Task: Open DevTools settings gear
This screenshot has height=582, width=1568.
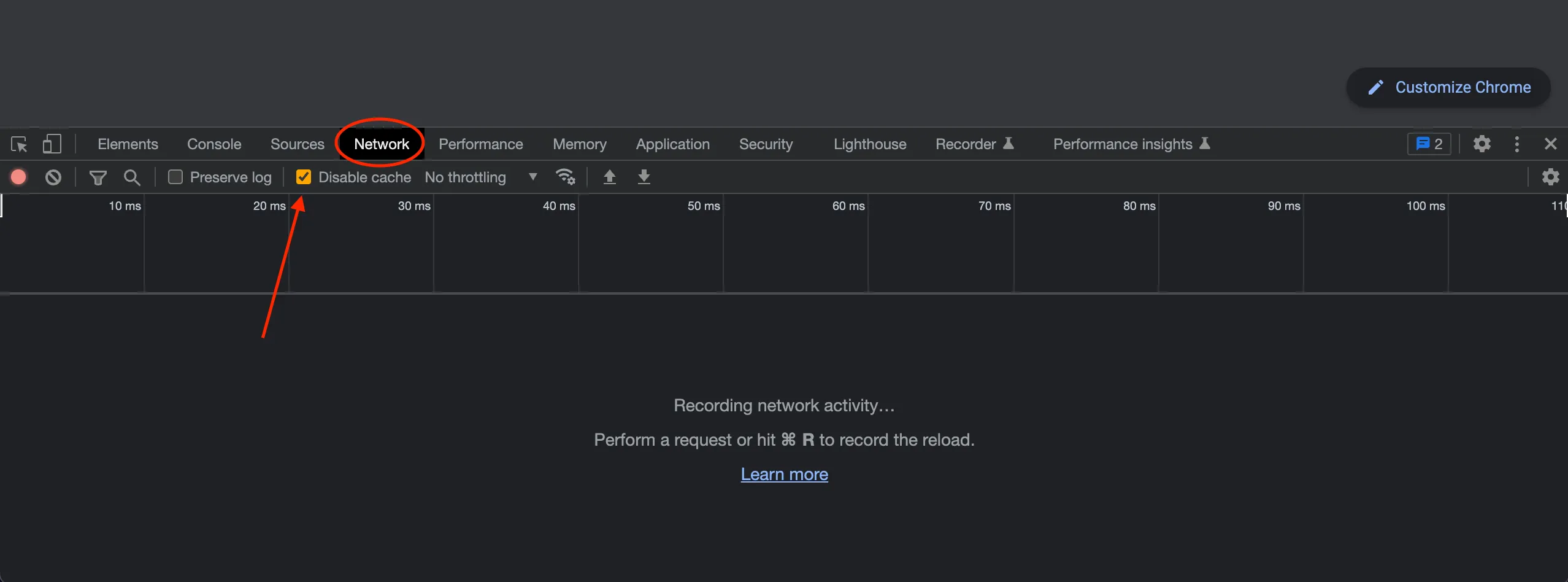Action: point(1482,144)
